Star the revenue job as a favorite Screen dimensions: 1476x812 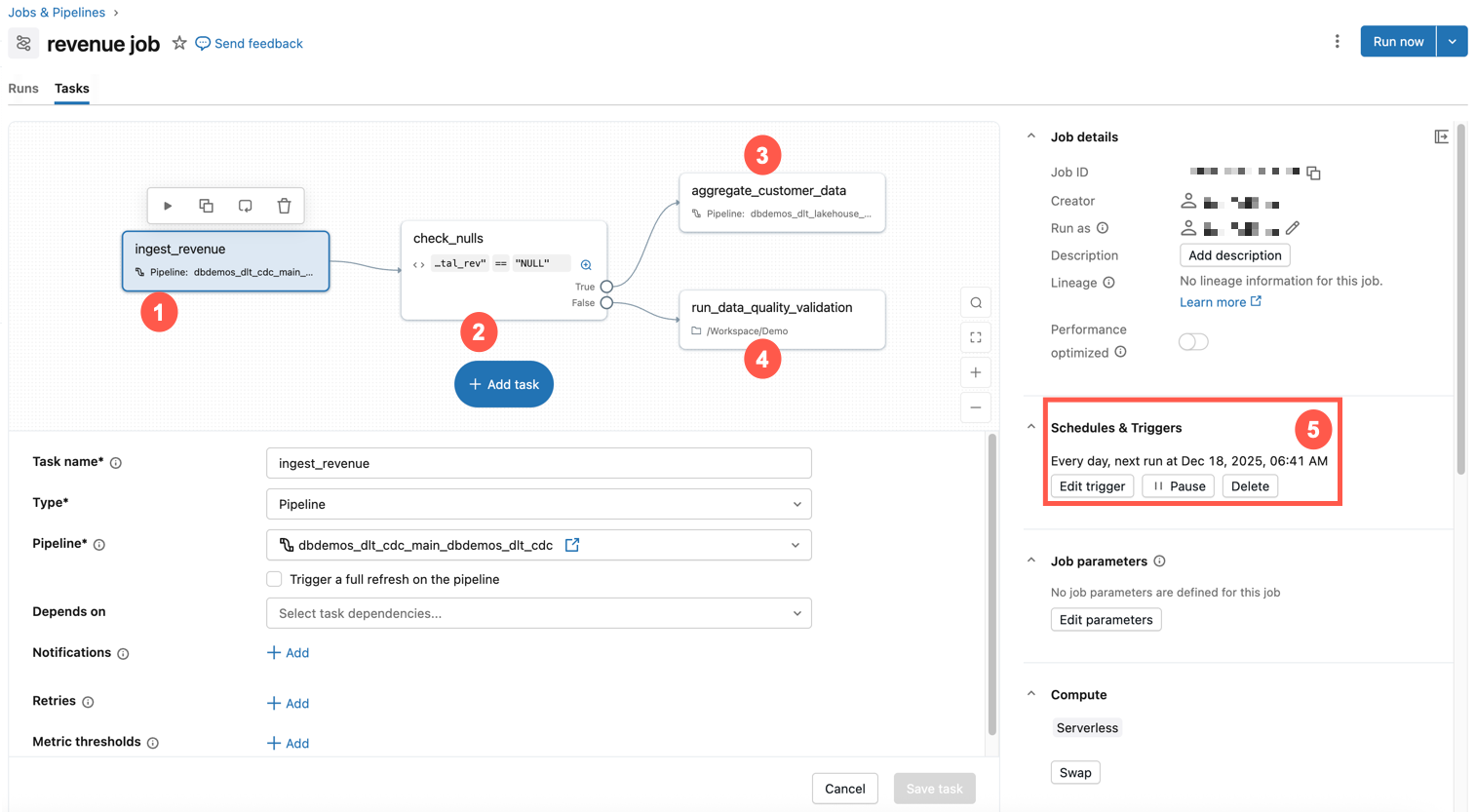(x=179, y=43)
